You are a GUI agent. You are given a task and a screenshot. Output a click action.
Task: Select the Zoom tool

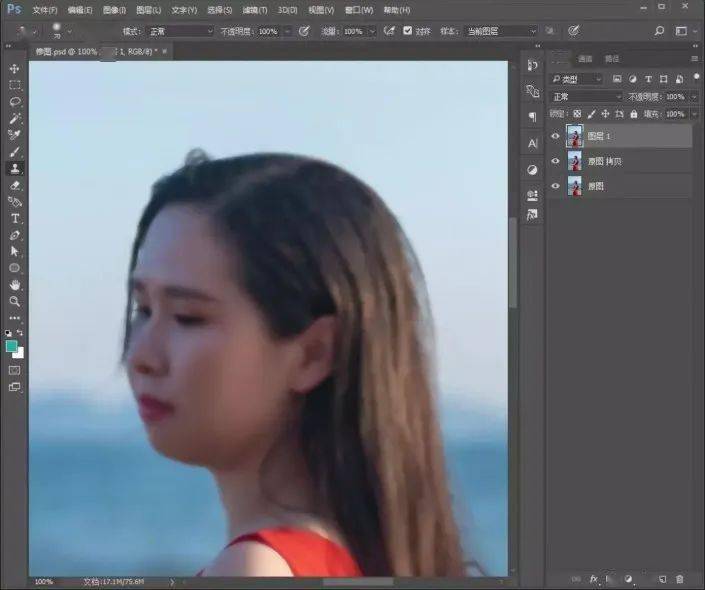pos(14,301)
